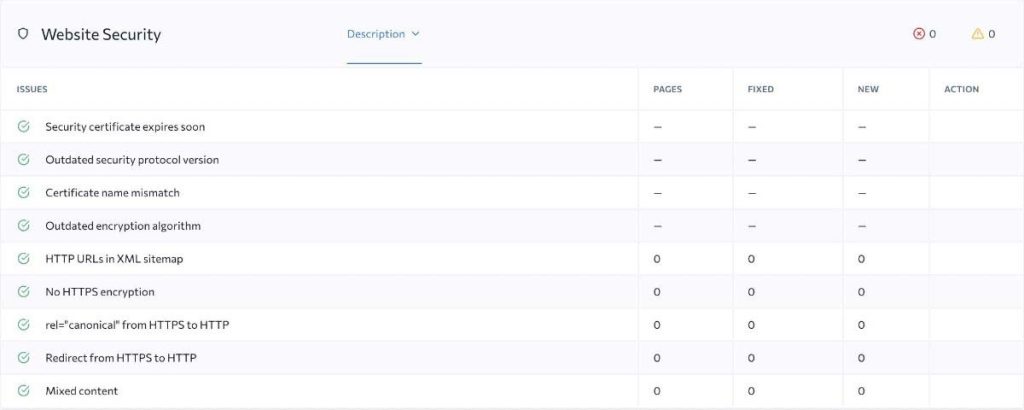1024x410 pixels.
Task: Click green check icon for Outdated encryption algorithm
Action: pos(24,226)
